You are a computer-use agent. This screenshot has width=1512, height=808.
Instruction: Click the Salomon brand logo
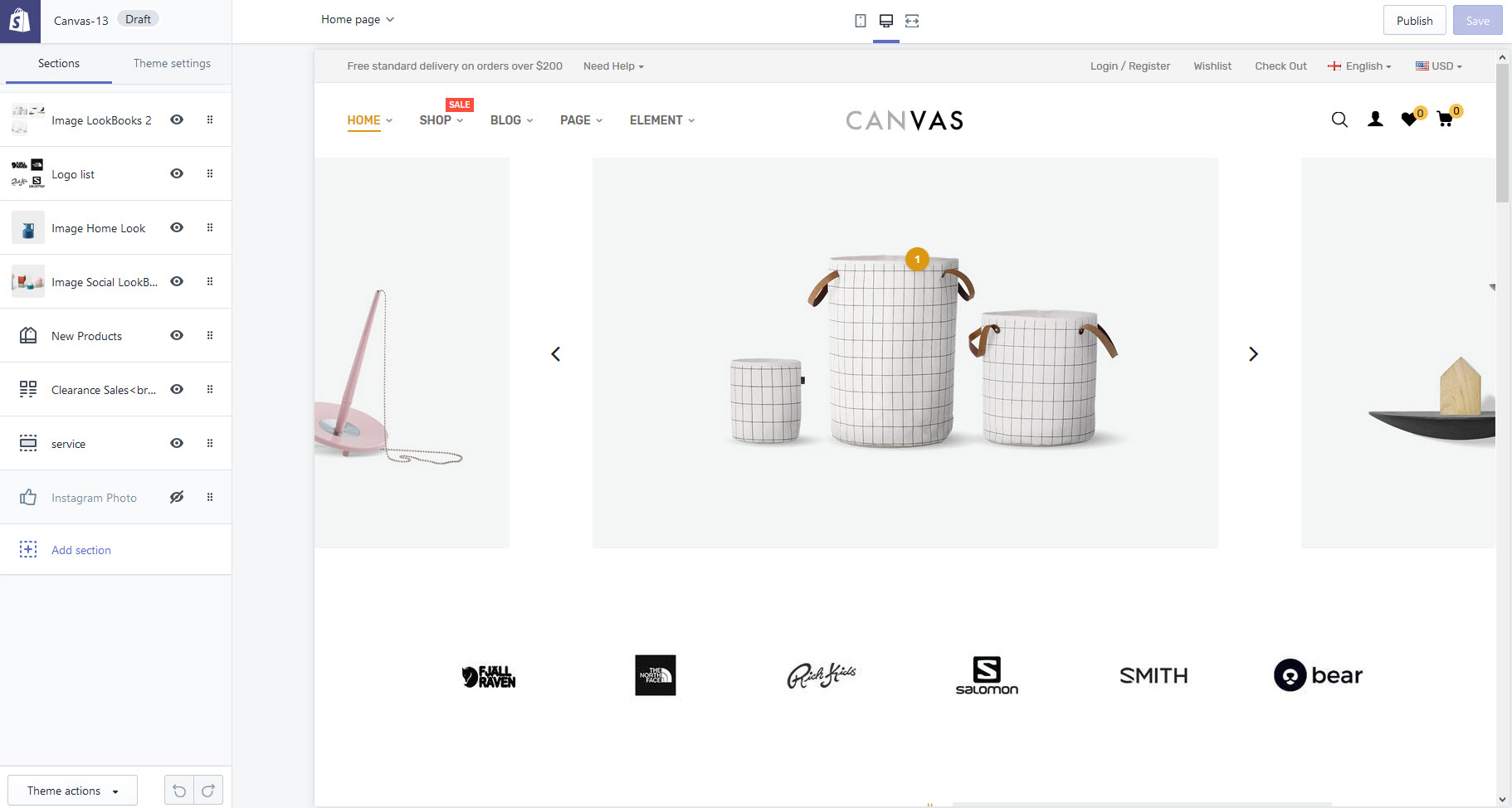(987, 675)
